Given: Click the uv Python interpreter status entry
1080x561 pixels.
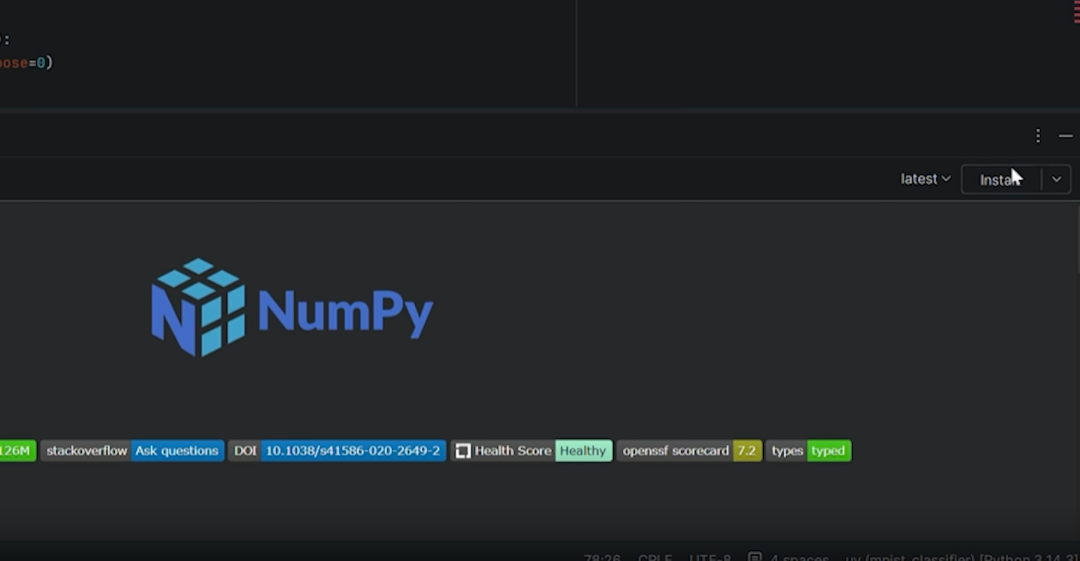Looking at the screenshot, I should point(962,557).
